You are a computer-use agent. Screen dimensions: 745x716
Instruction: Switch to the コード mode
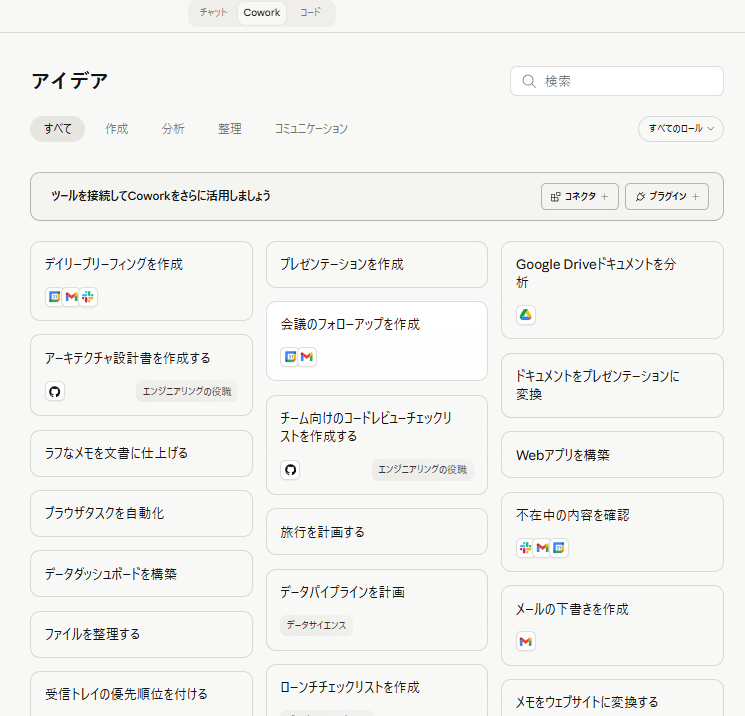(310, 13)
